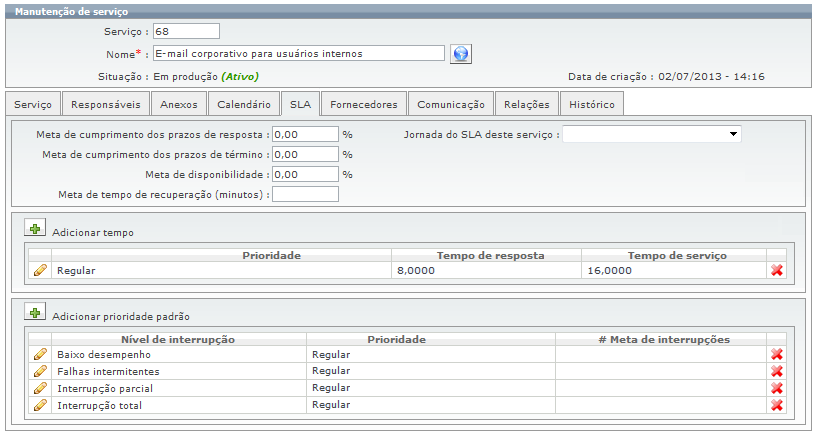Delete the Falhas intermitentes row

coord(776,371)
